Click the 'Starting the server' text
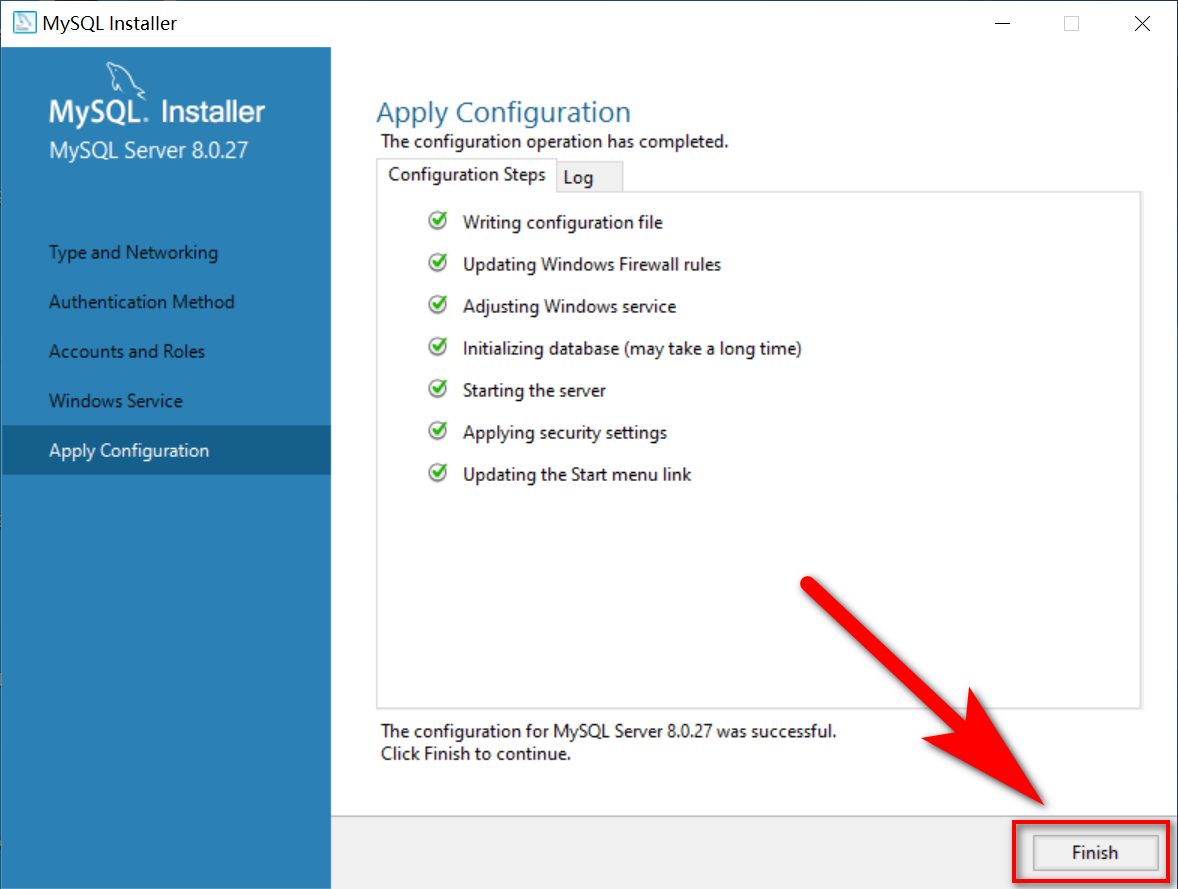The width and height of the screenshot is (1178, 889). 534,391
